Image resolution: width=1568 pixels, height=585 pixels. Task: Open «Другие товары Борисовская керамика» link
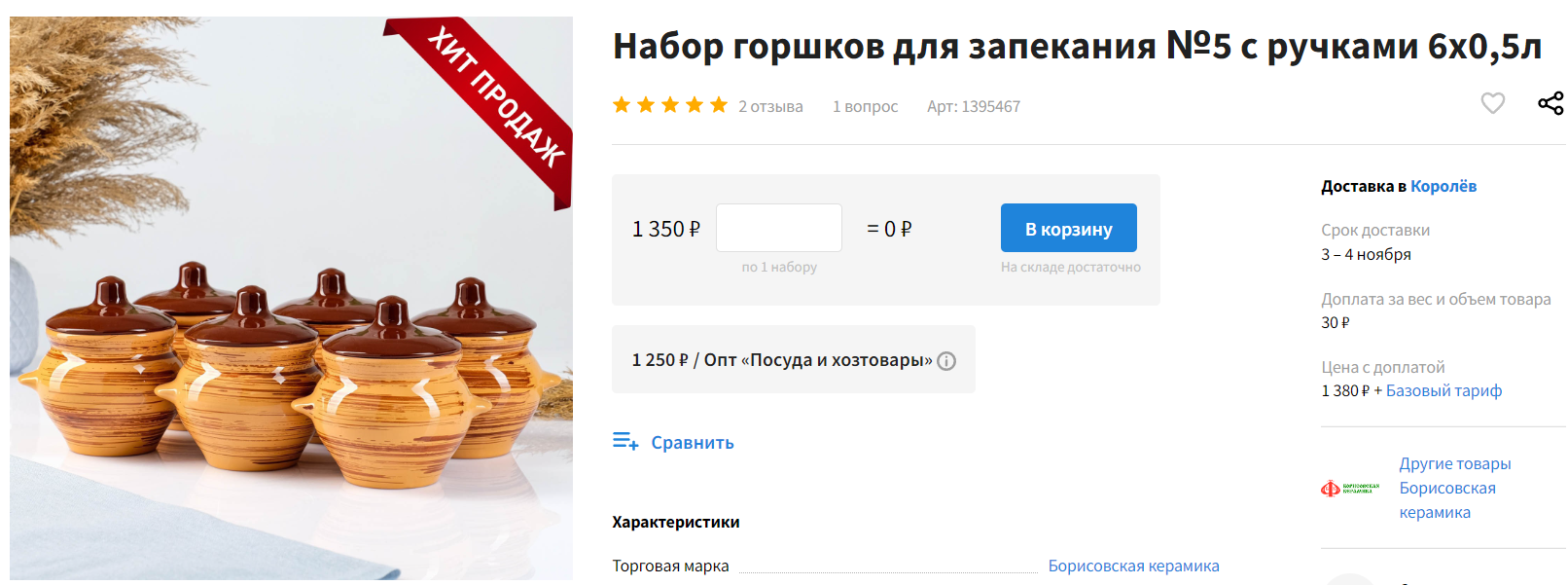point(1455,488)
